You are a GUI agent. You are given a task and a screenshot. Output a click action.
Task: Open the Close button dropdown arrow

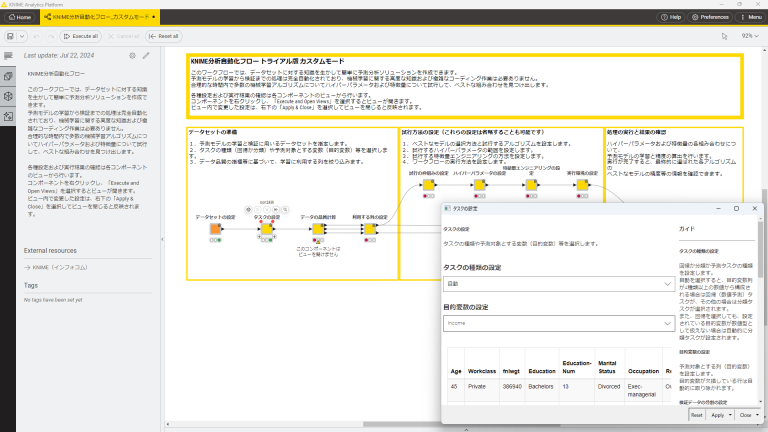pos(758,415)
